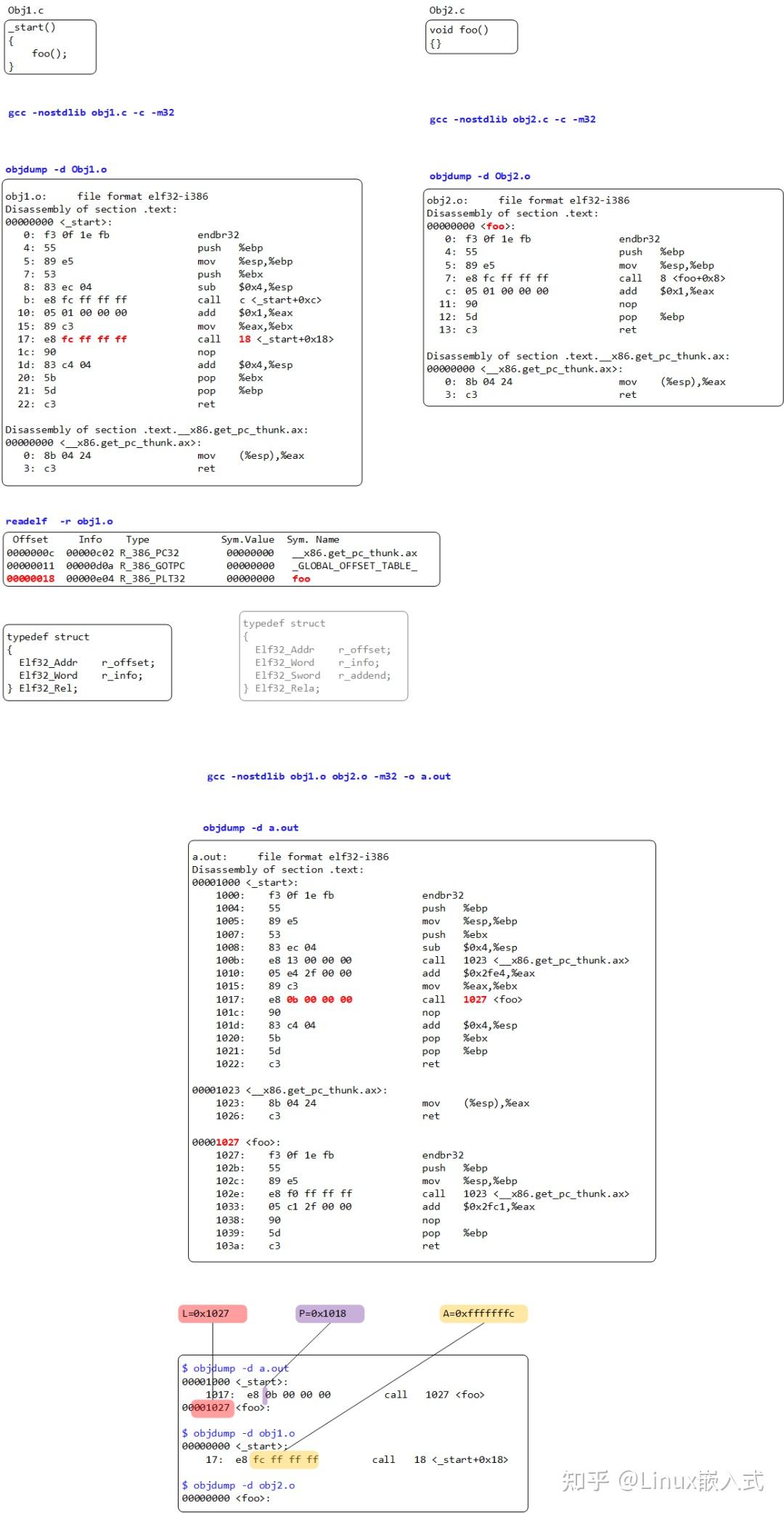Click the link command producing a.out

(329, 776)
